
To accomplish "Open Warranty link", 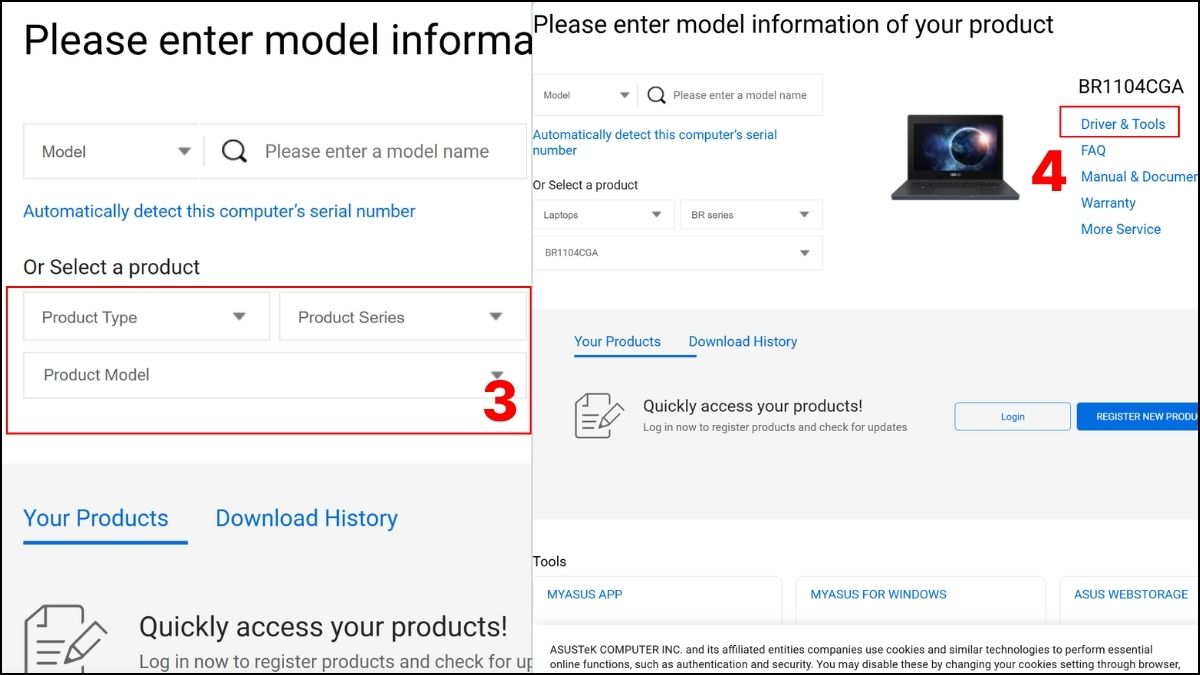I will pyautogui.click(x=1108, y=202).
